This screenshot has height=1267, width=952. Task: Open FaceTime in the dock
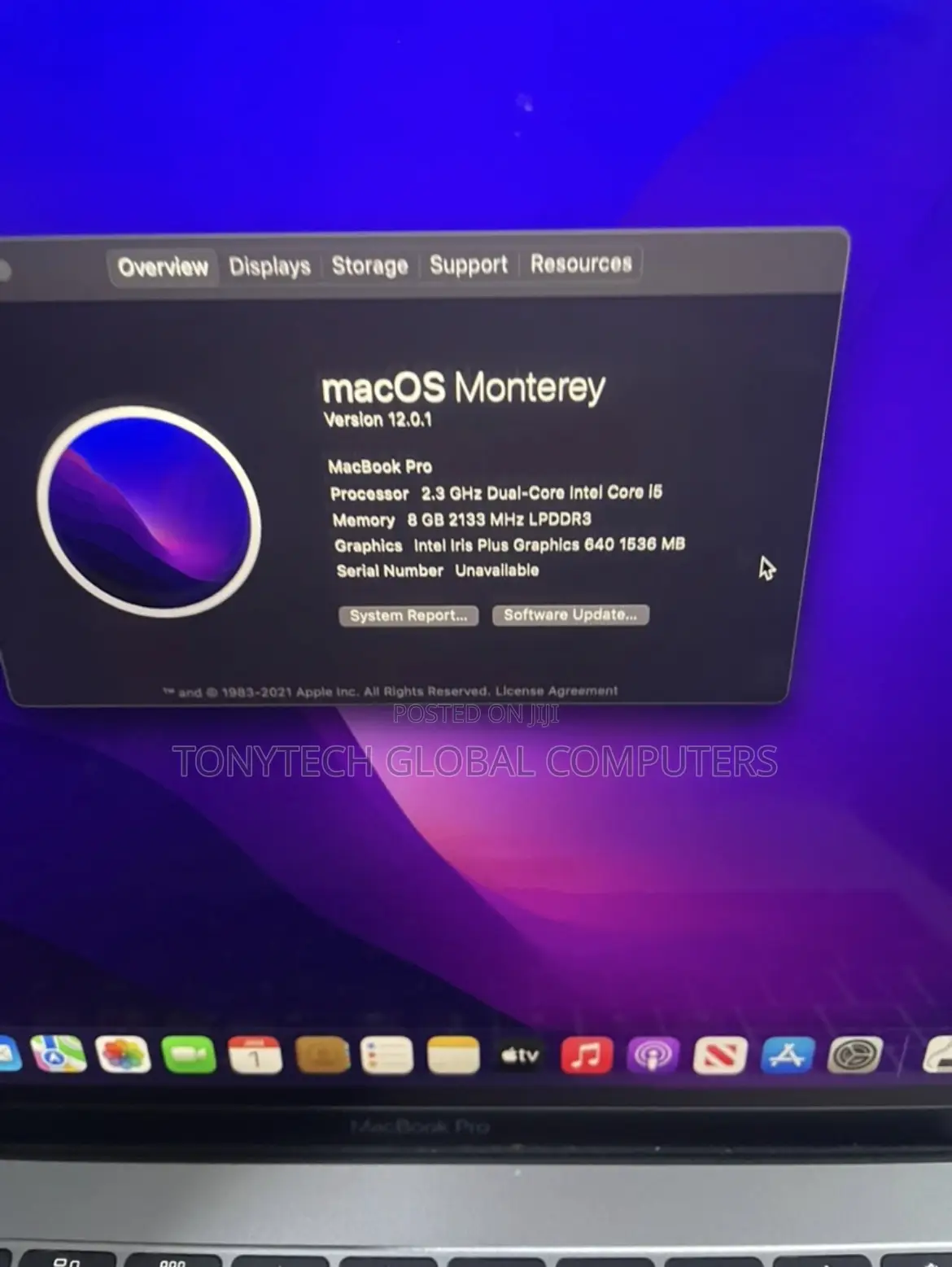(x=189, y=1055)
